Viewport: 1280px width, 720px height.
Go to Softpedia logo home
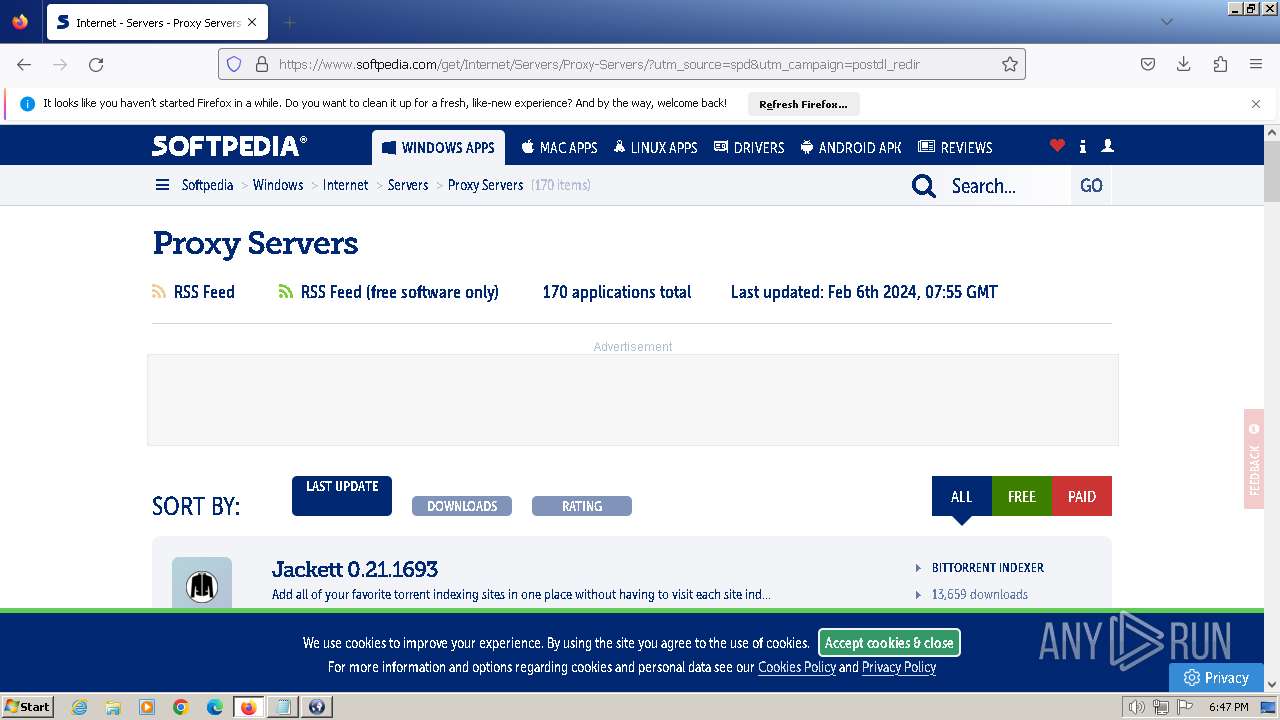(229, 146)
